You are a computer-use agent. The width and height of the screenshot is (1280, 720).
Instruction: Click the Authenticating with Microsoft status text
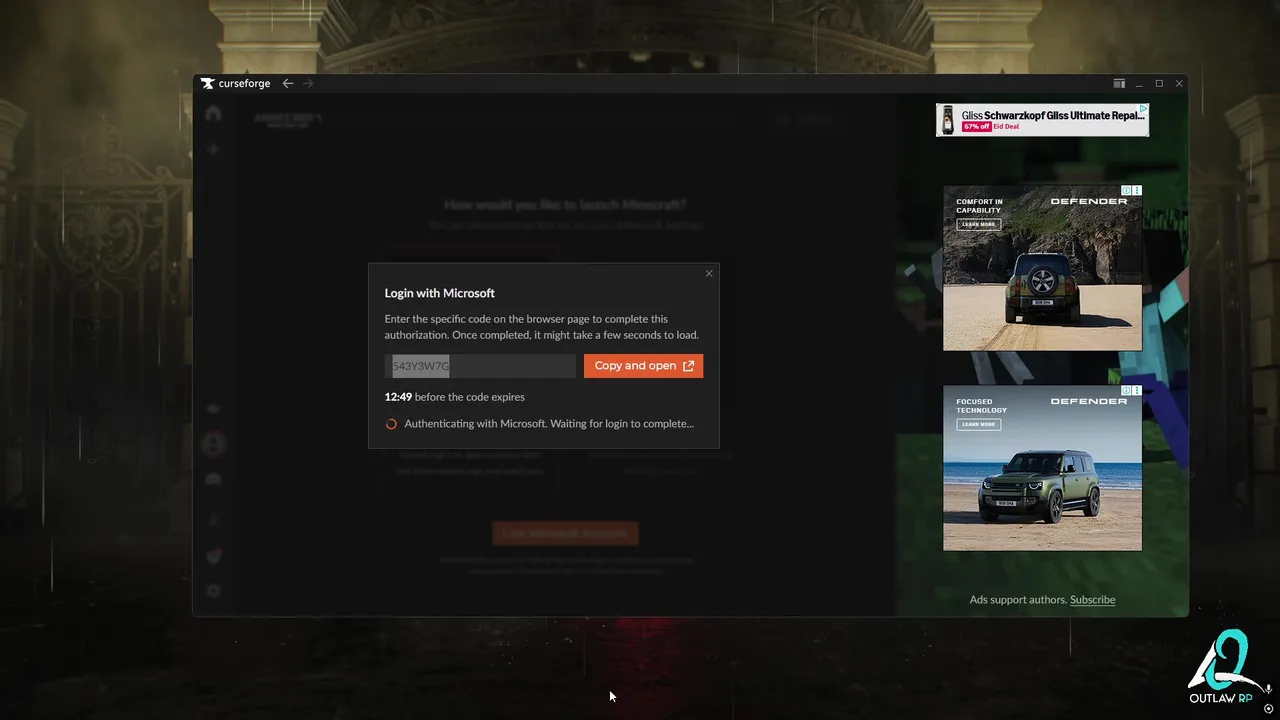[x=549, y=424]
